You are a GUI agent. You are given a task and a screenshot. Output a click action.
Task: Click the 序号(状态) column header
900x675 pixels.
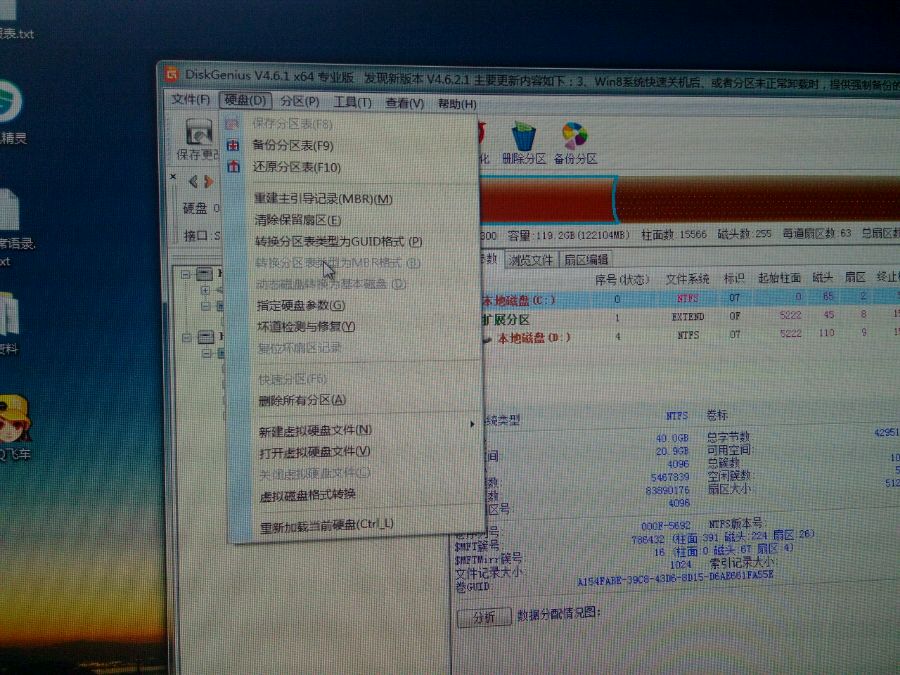coord(622,280)
